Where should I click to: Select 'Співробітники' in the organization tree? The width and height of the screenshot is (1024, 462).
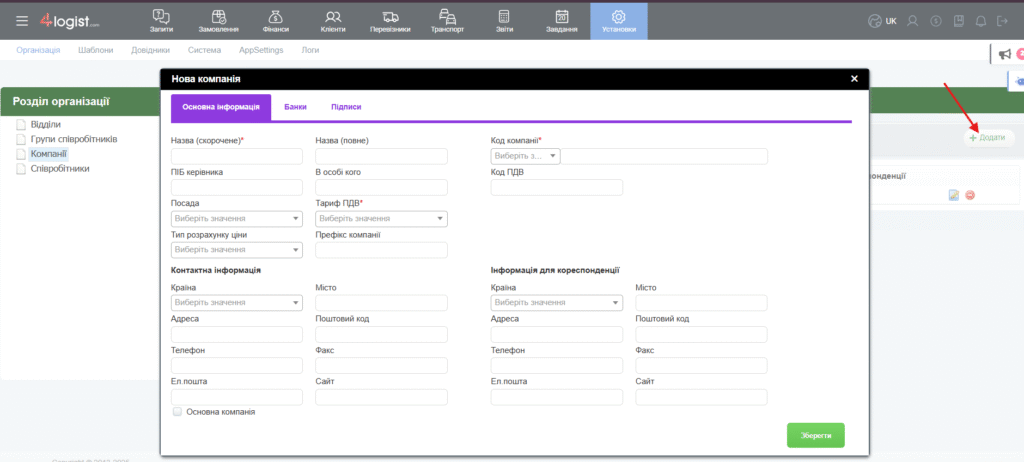(60, 169)
